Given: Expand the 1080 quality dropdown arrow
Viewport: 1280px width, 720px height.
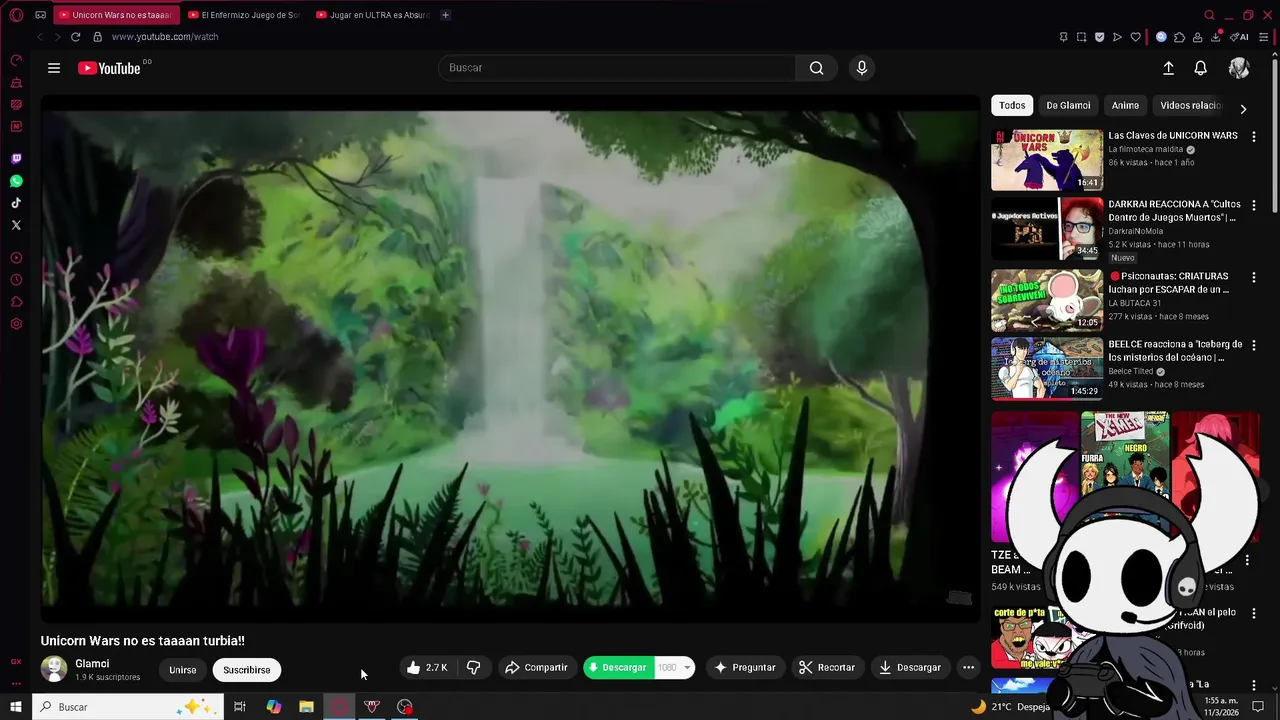Looking at the screenshot, I should coord(687,667).
